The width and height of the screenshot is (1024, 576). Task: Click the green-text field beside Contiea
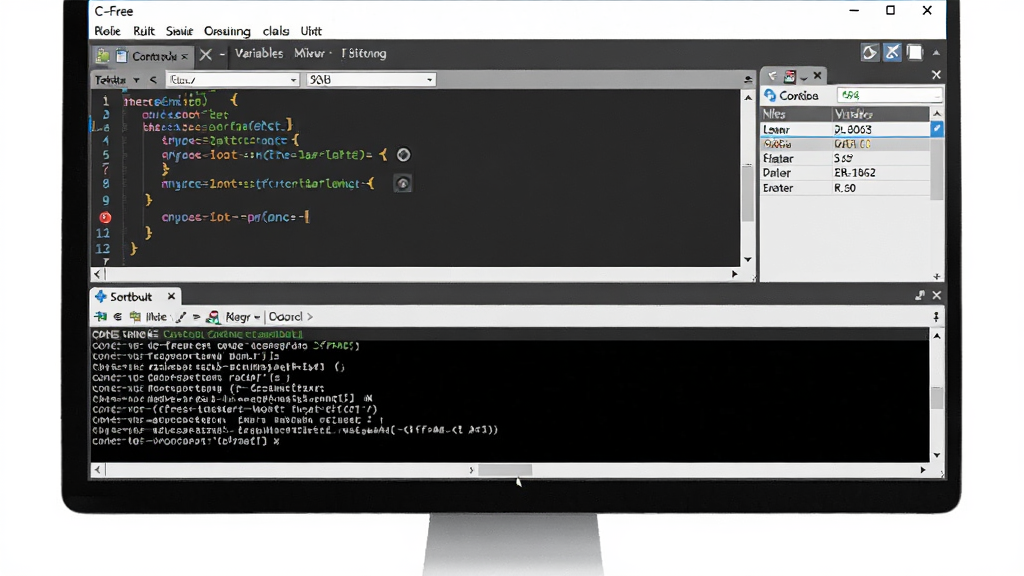click(889, 95)
